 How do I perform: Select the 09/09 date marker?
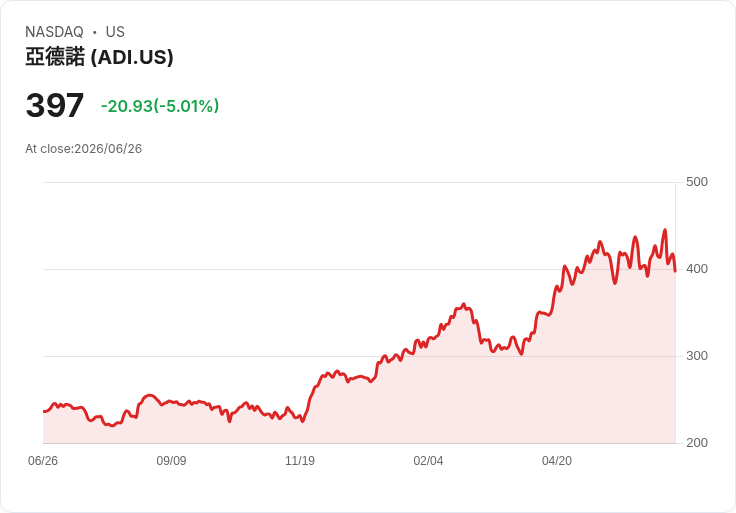171,460
